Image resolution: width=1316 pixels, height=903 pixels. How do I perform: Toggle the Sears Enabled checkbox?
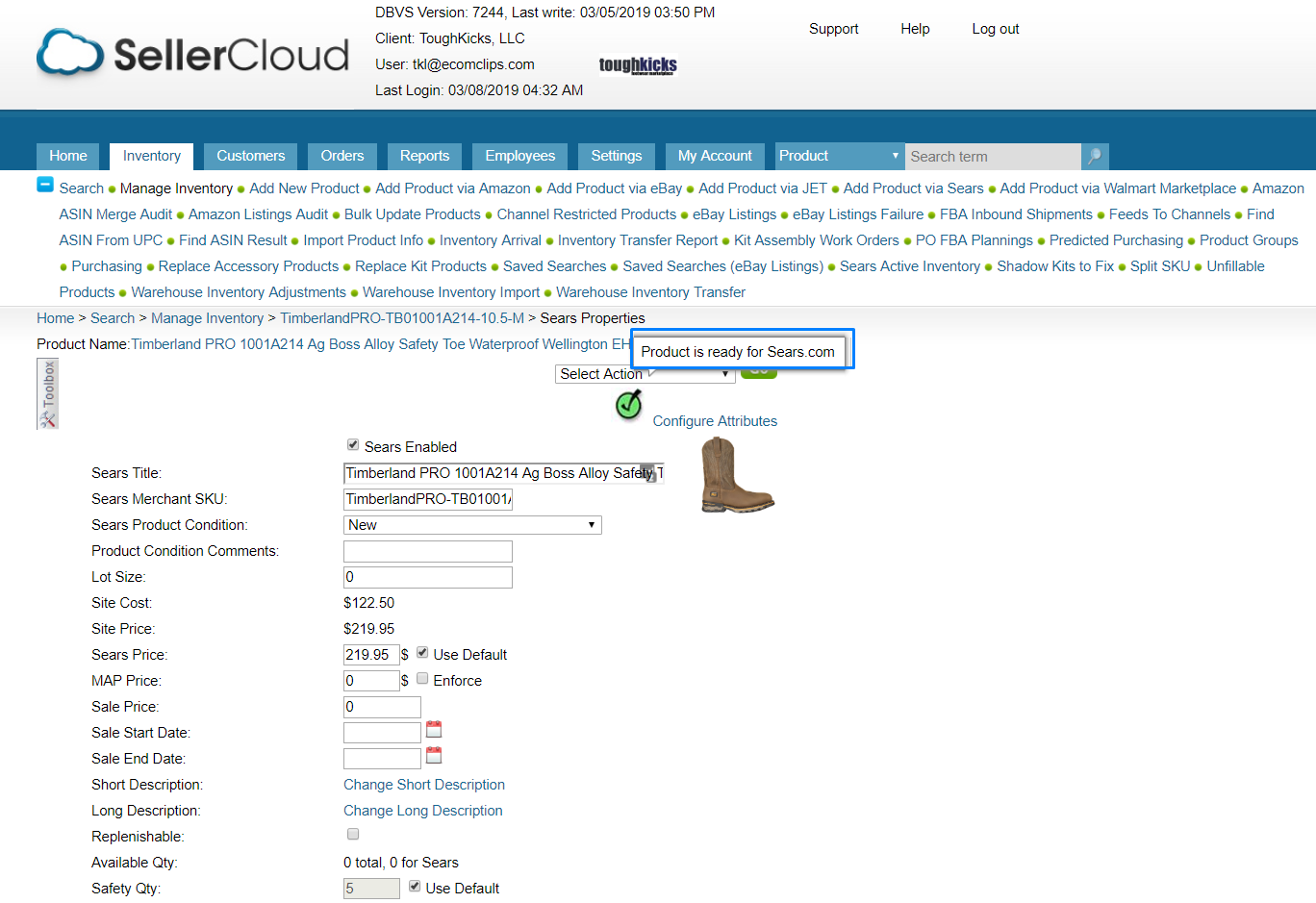coord(353,445)
